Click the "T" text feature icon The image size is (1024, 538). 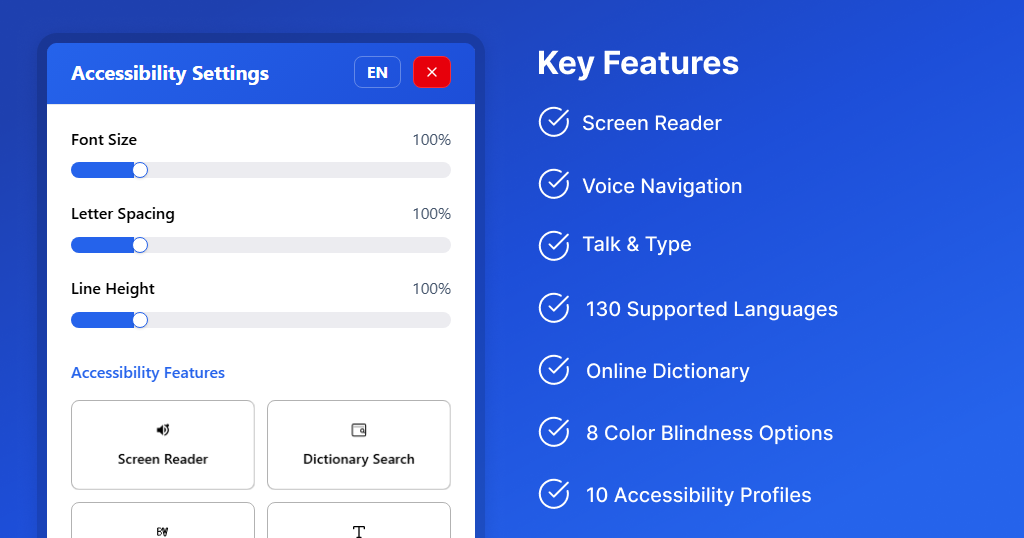pos(359,531)
